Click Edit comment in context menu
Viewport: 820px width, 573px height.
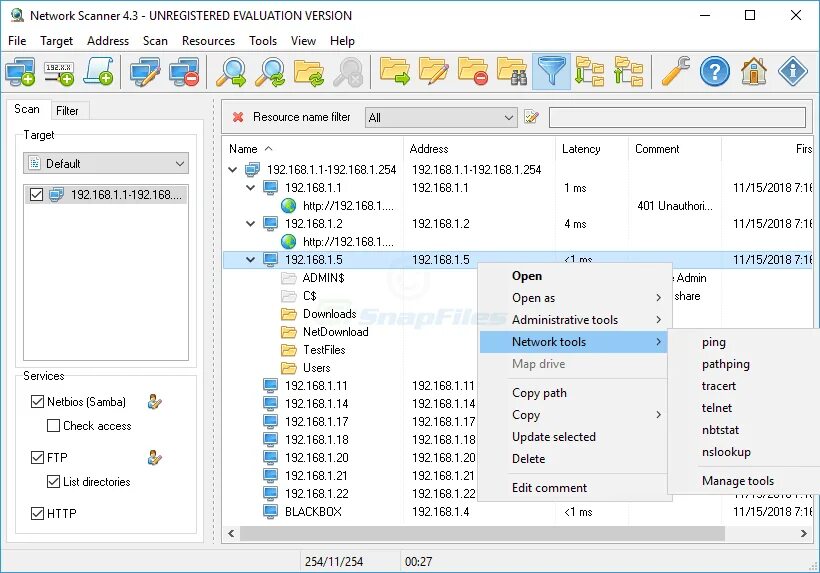(x=573, y=488)
